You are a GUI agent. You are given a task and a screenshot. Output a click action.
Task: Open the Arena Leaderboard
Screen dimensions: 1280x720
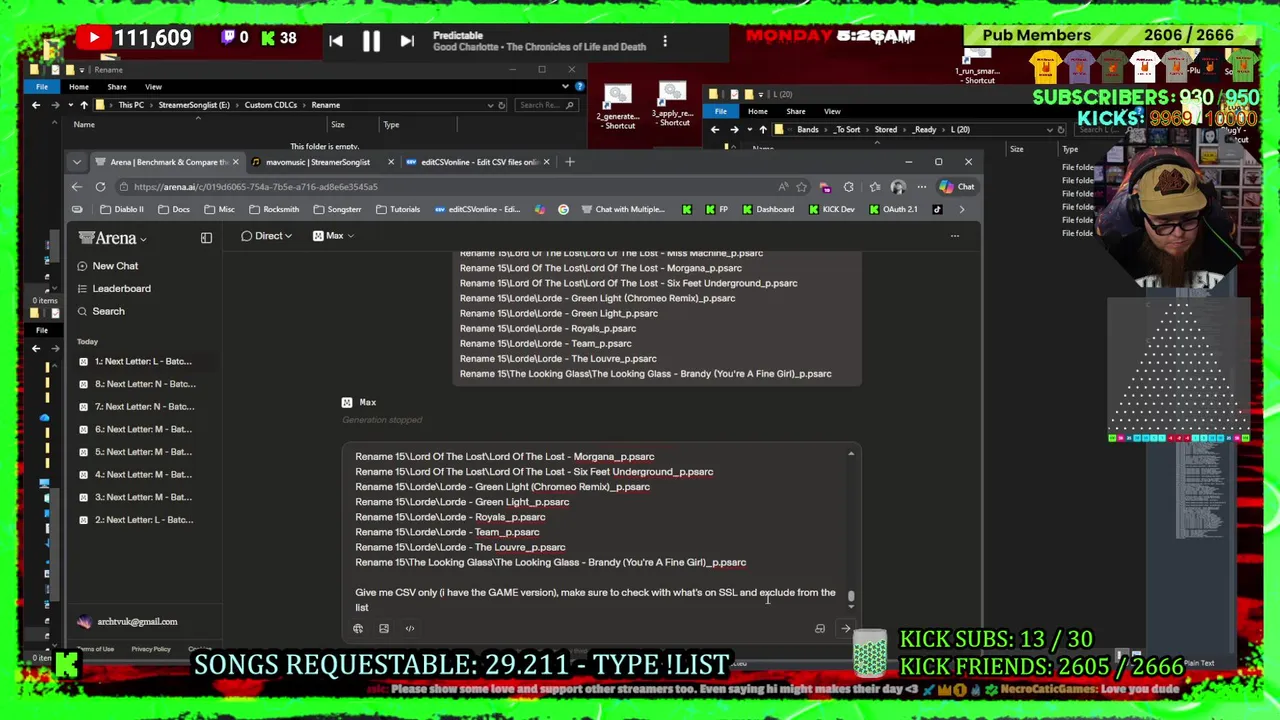(114, 289)
